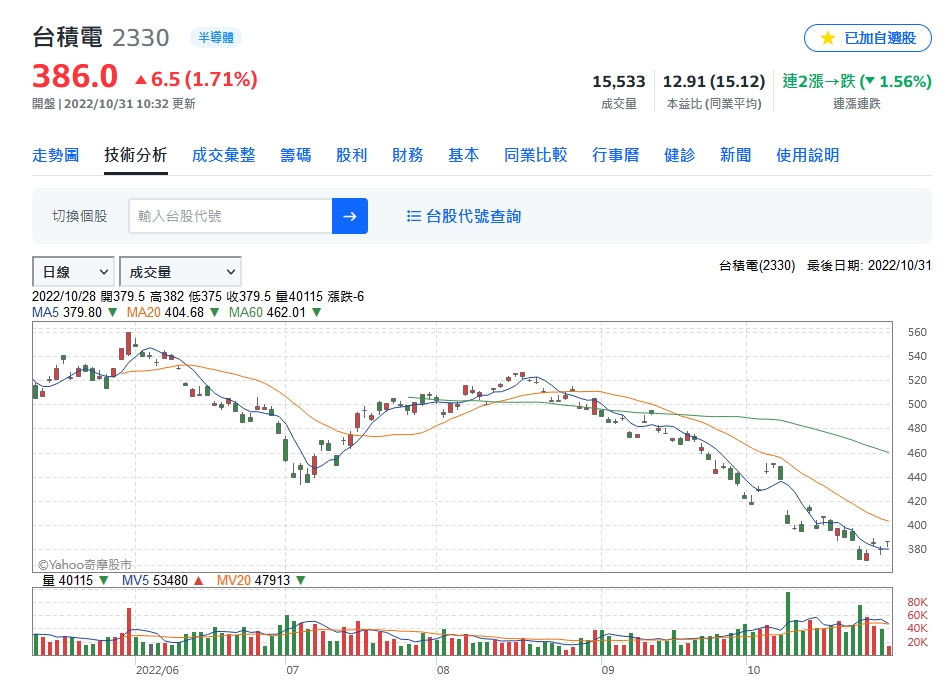
Task: Click the 2022/10/28 OHLC data line
Action: (198, 297)
